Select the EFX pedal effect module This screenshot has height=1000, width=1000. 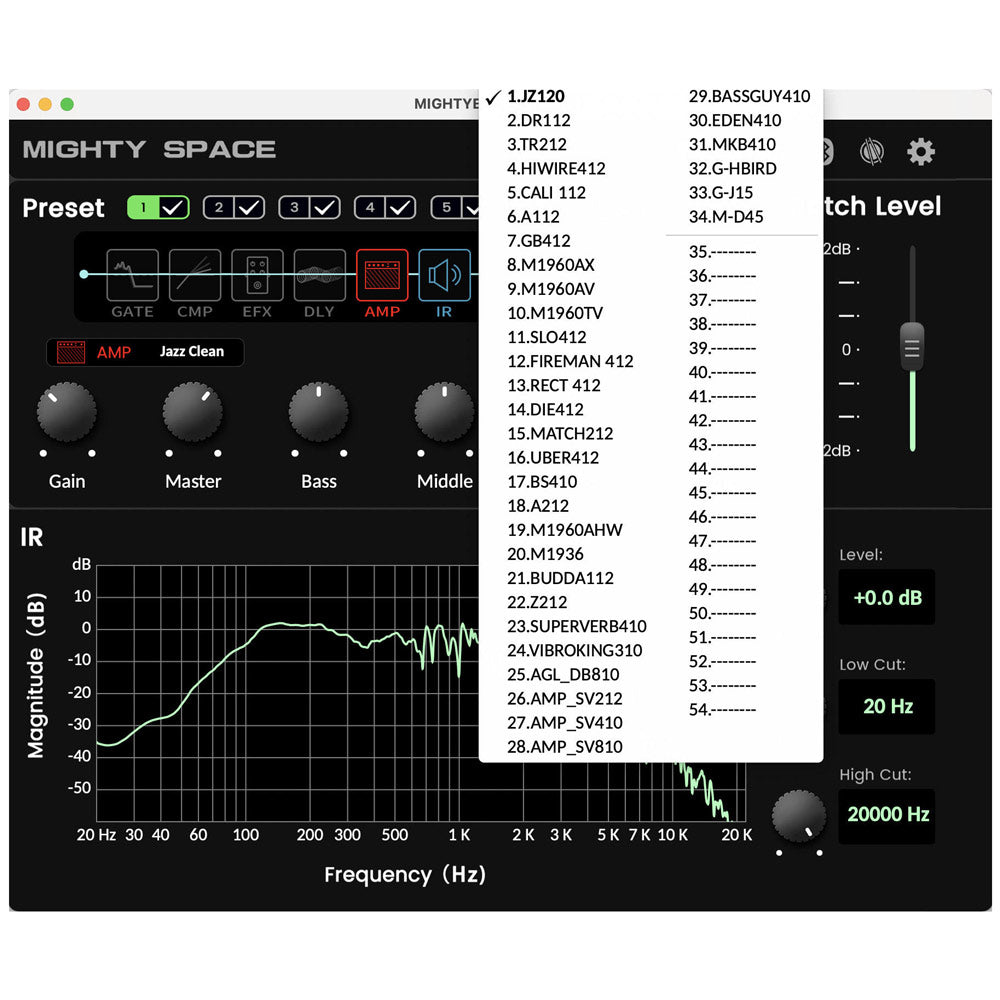click(x=257, y=276)
